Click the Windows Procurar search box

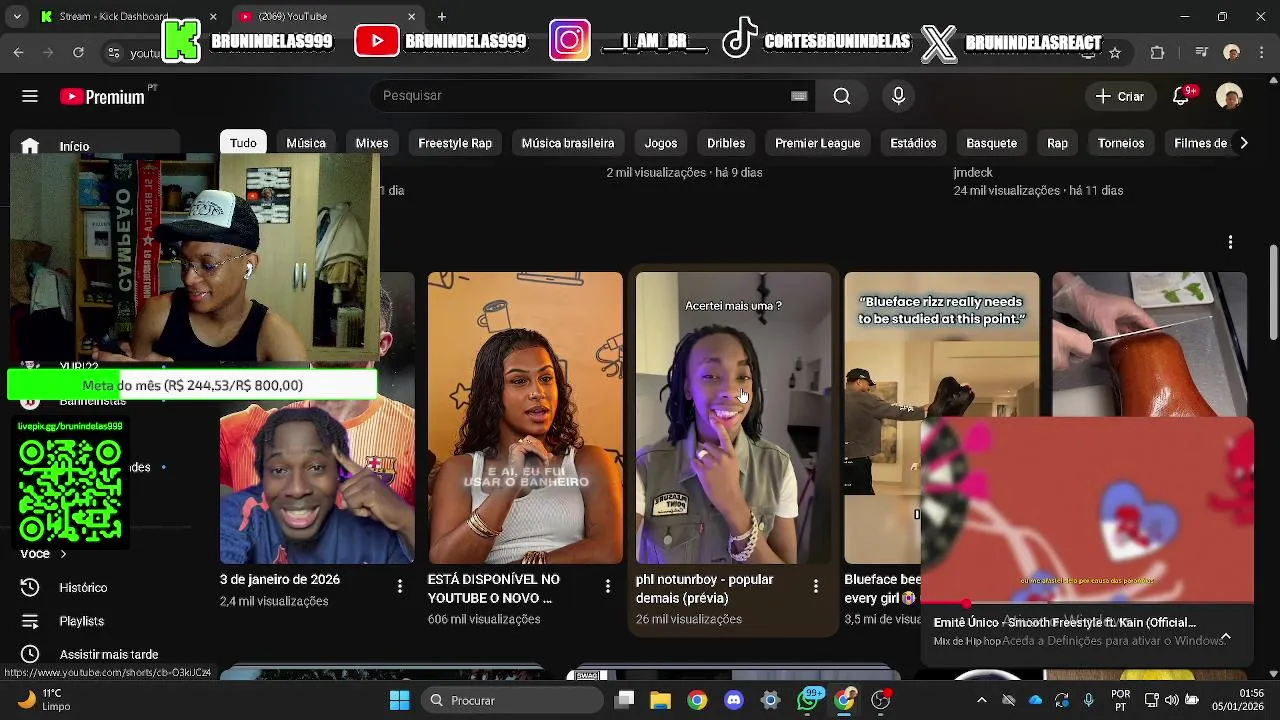click(513, 700)
